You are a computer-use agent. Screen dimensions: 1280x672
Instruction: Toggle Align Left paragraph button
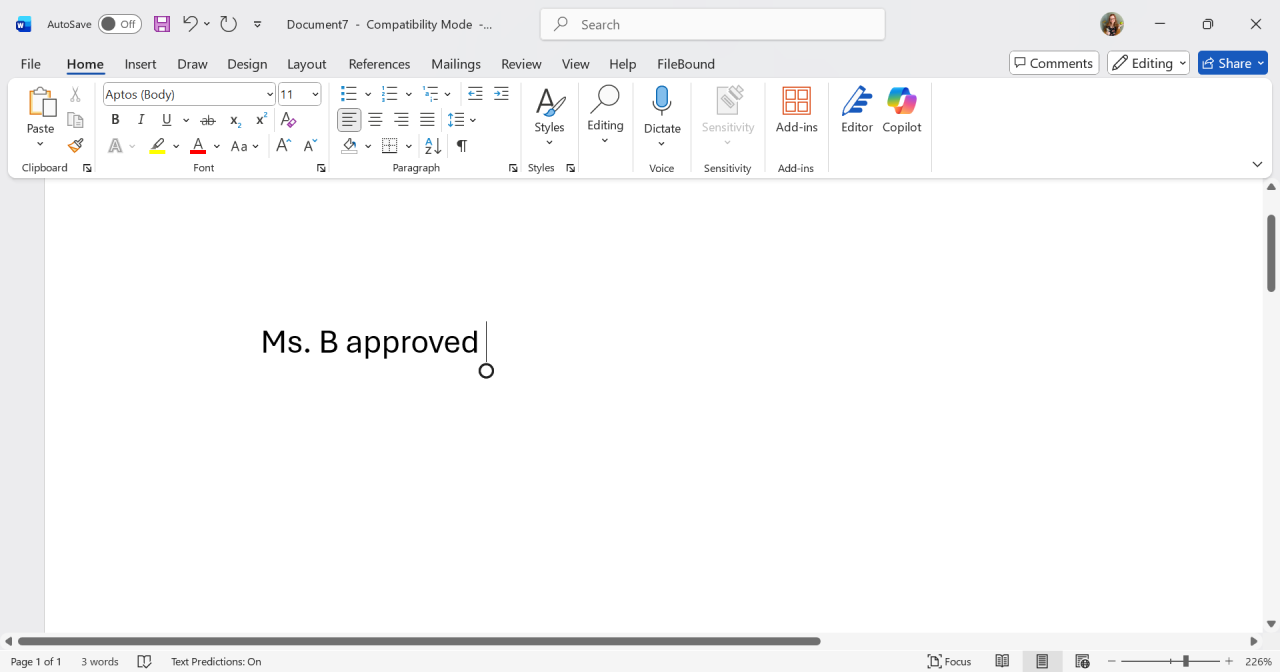349,120
